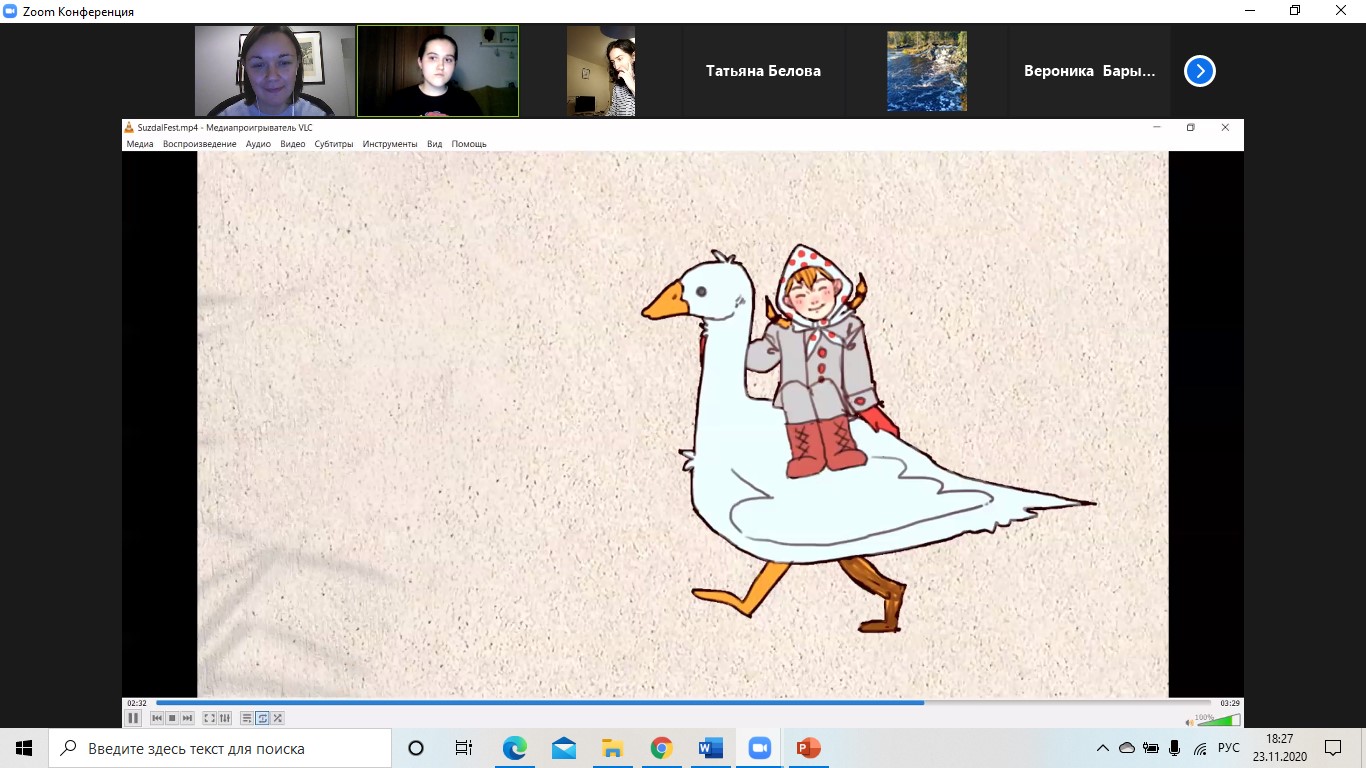This screenshot has width=1366, height=768.
Task: Open PowerPoint from taskbar
Action: pos(808,748)
